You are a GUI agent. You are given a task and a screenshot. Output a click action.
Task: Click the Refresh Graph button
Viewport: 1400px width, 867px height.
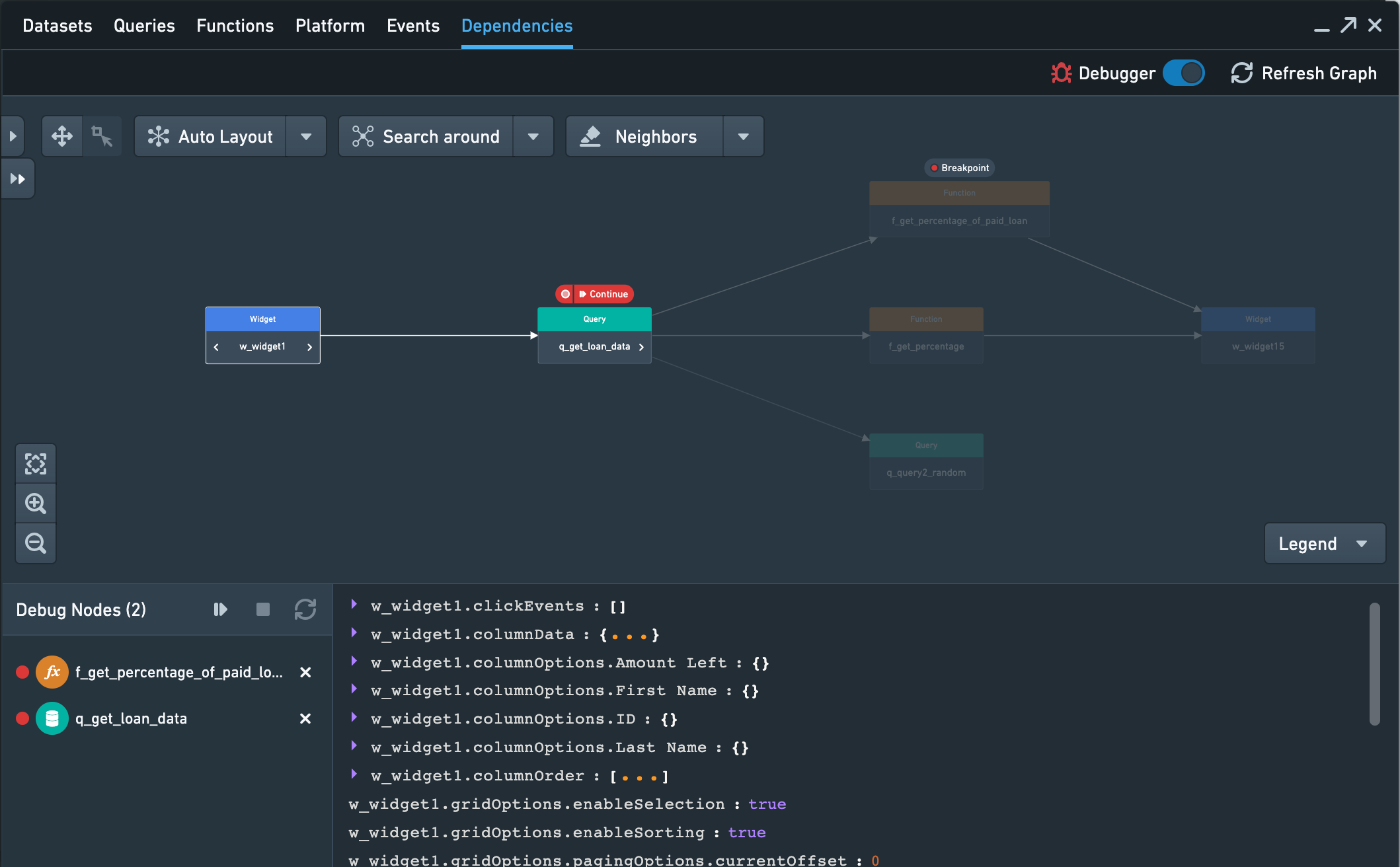click(x=1304, y=72)
